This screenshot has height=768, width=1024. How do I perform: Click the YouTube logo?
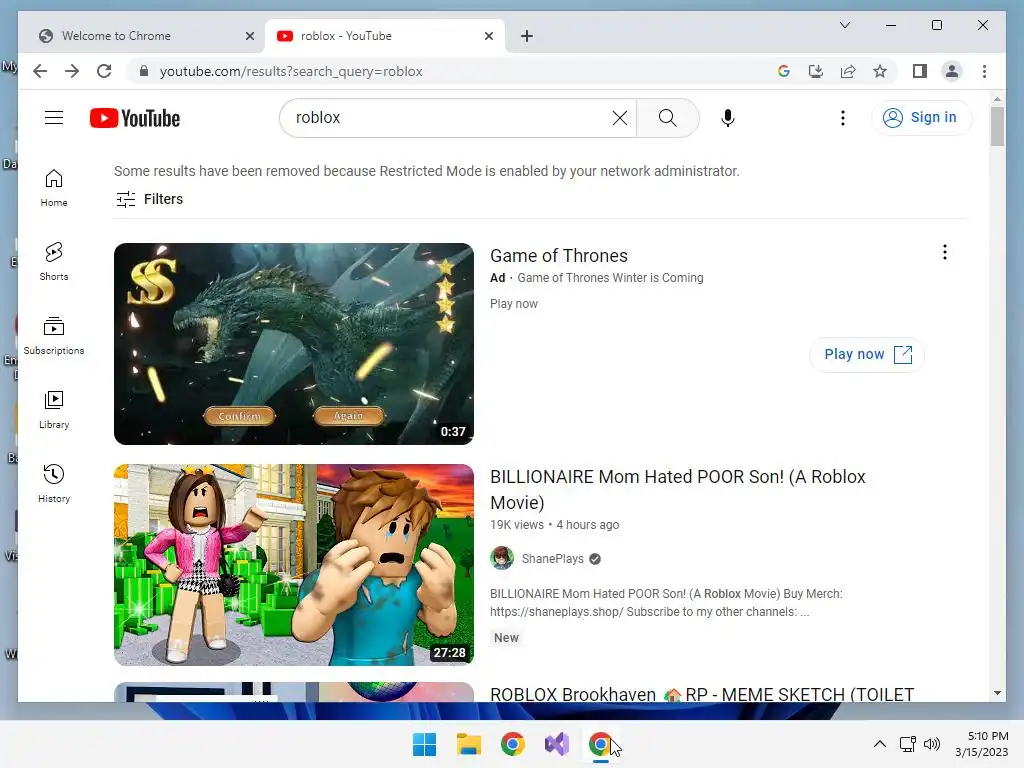135,118
